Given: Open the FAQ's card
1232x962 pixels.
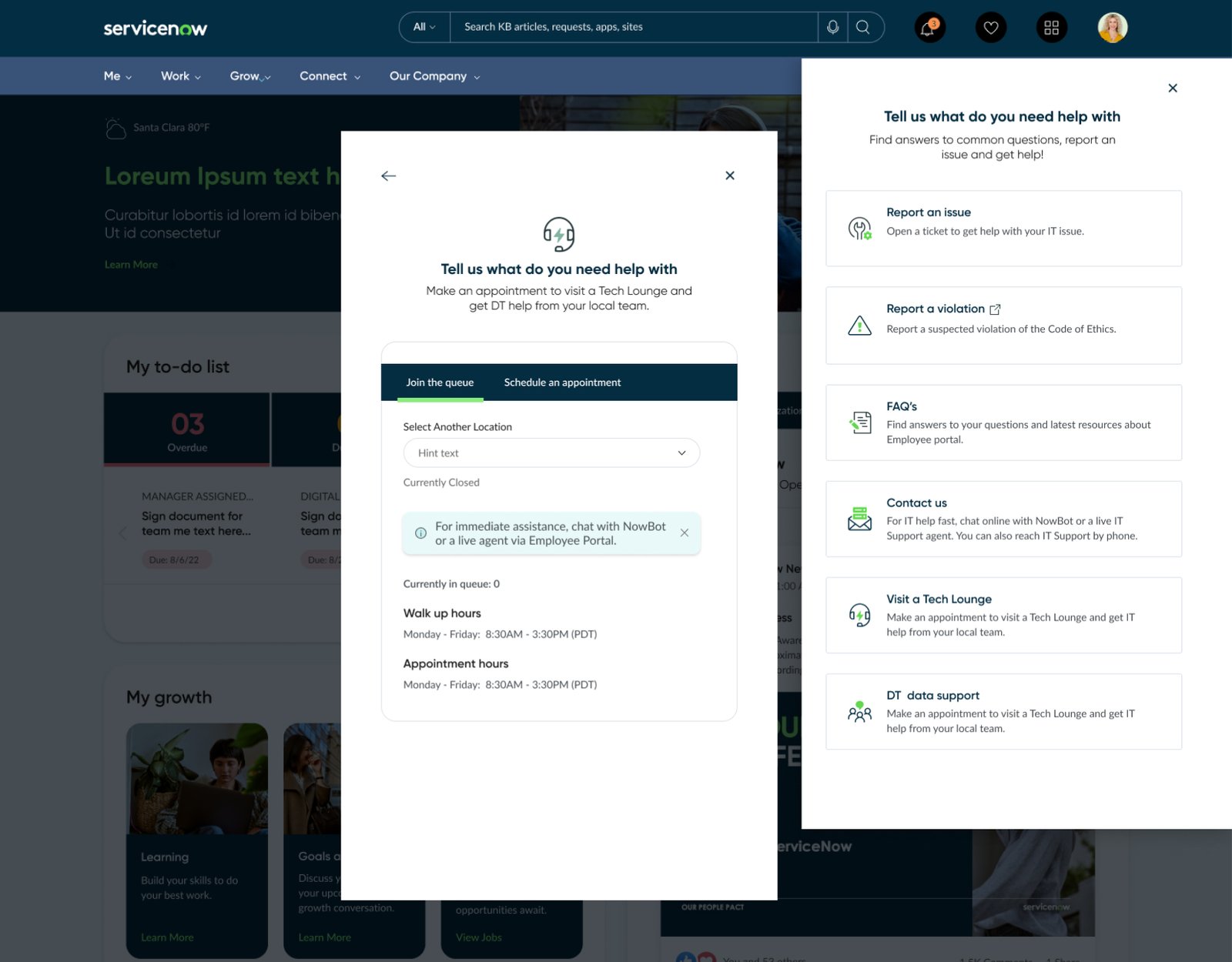Looking at the screenshot, I should (1003, 423).
